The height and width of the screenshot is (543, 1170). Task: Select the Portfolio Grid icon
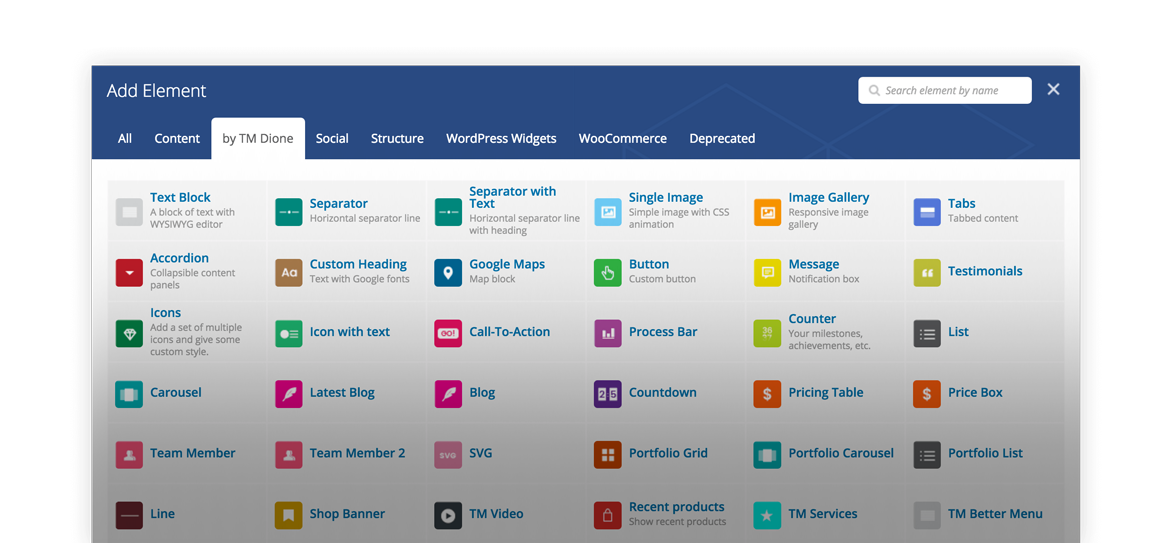[607, 454]
